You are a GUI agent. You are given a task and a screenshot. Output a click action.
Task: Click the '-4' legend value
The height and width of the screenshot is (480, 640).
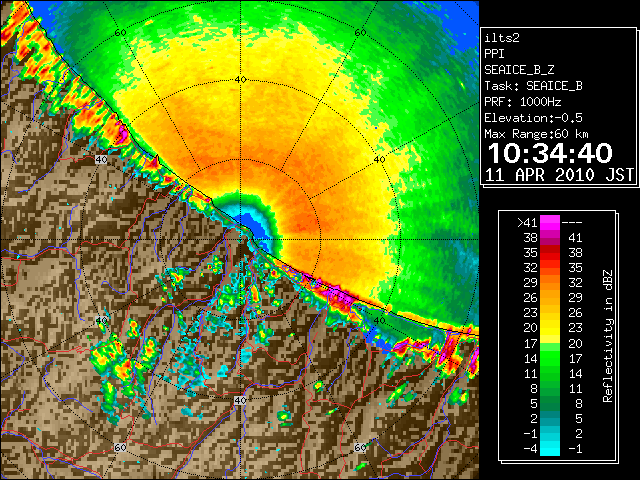[531, 449]
